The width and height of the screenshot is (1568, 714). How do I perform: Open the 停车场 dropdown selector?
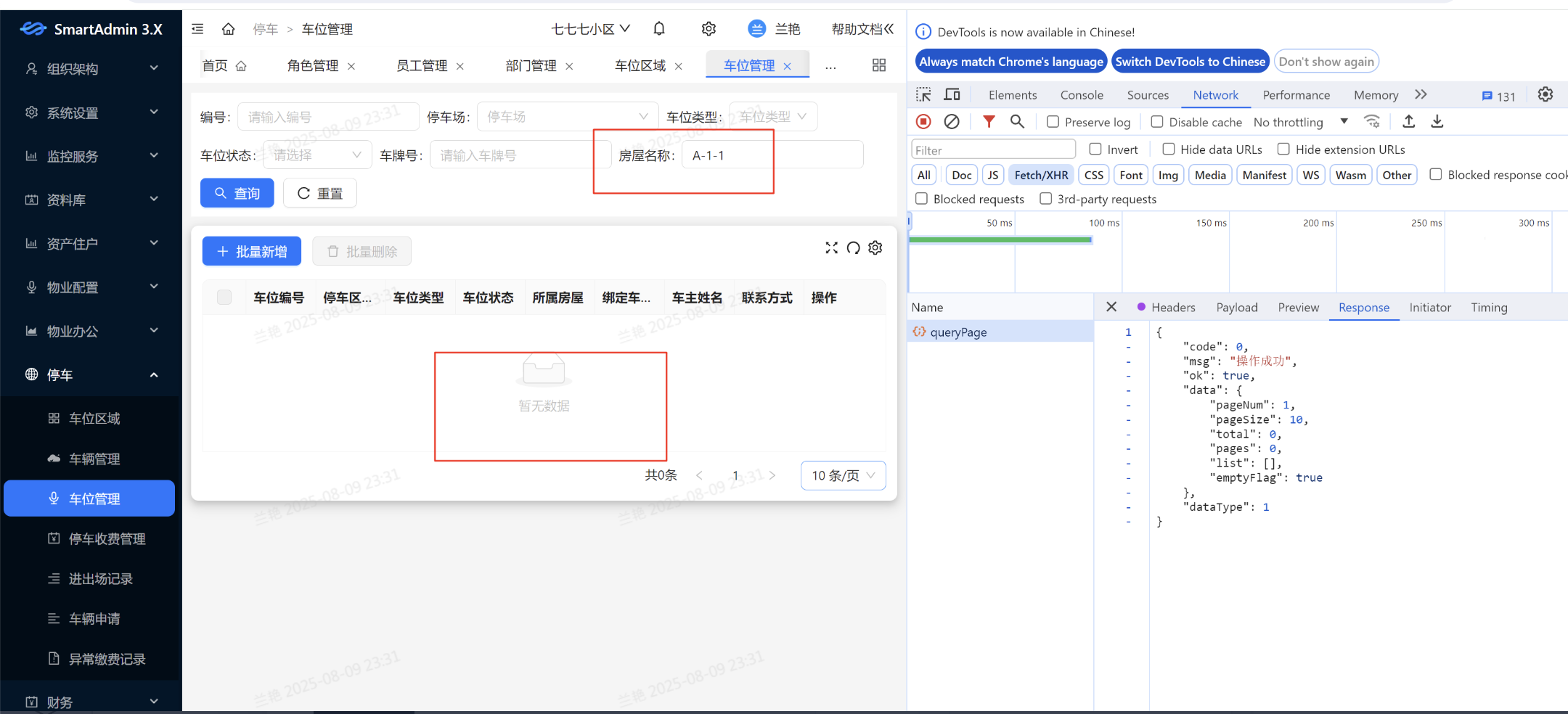(566, 116)
